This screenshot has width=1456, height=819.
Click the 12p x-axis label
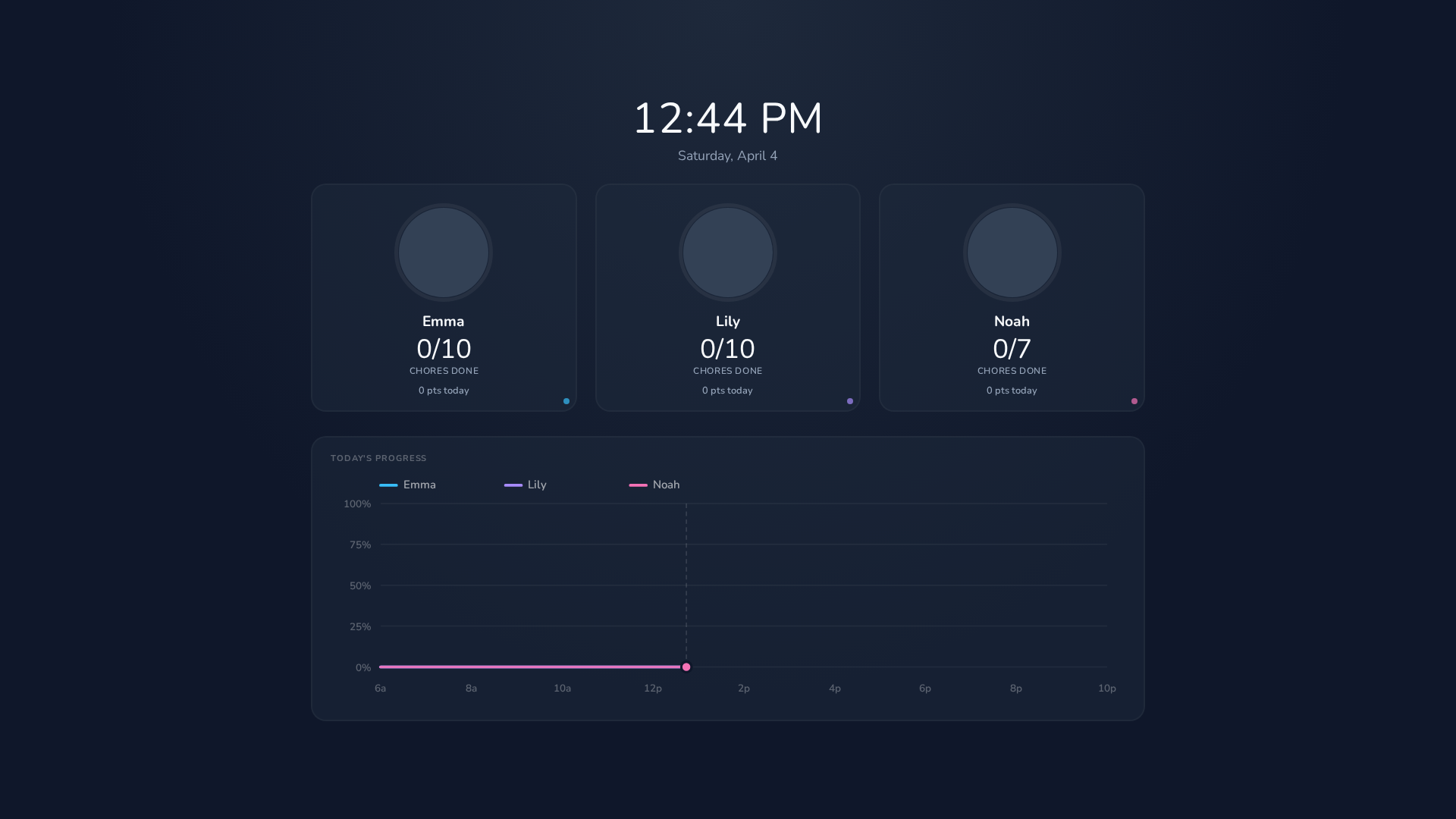coord(653,689)
